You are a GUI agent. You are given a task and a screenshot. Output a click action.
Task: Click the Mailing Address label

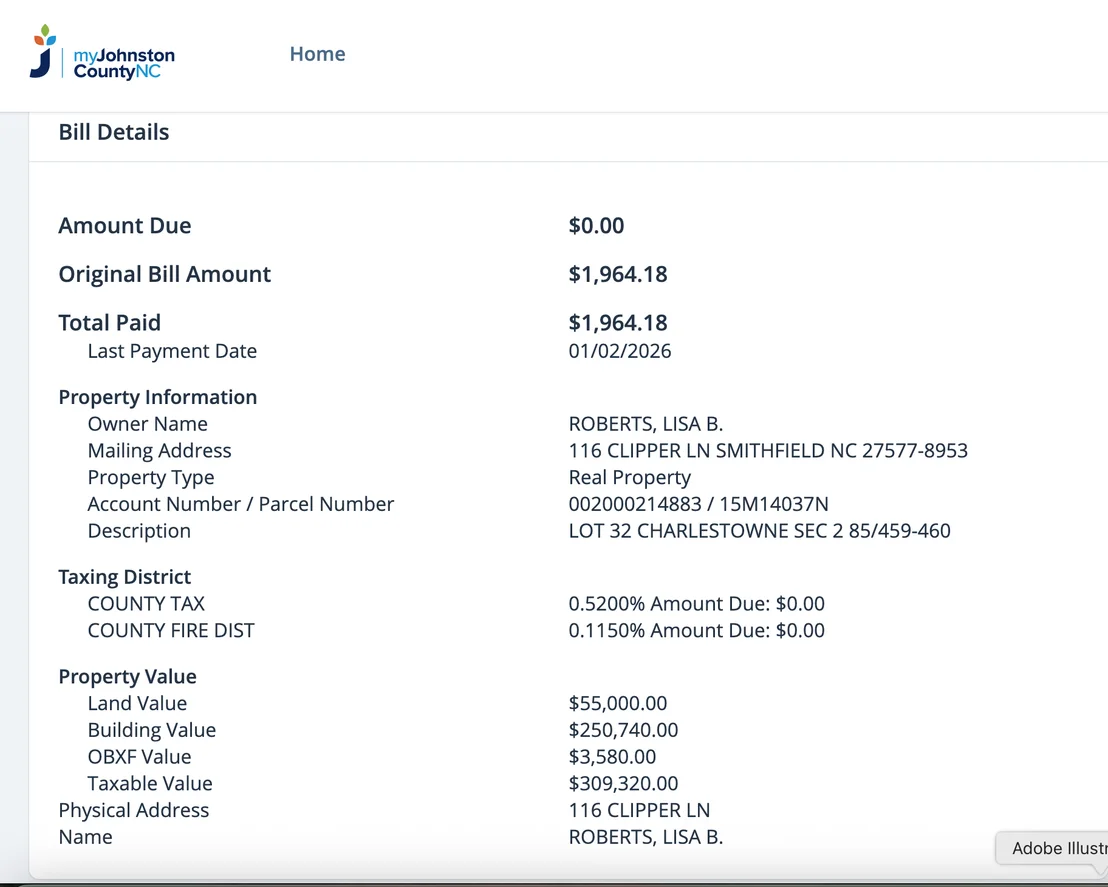click(x=160, y=451)
